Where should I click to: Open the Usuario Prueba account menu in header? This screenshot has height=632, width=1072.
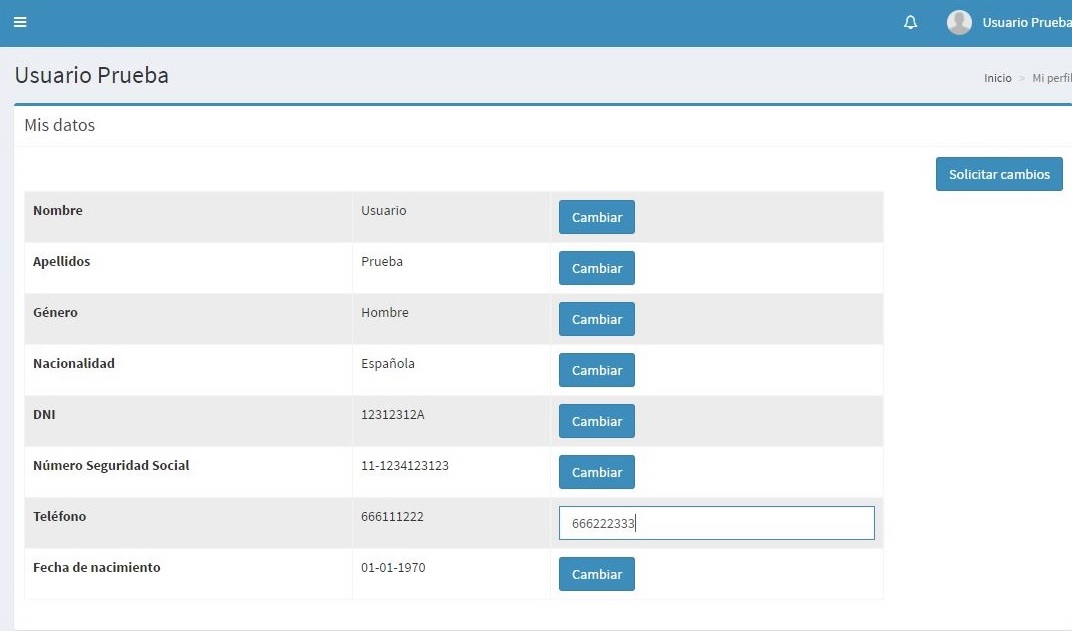1026,23
